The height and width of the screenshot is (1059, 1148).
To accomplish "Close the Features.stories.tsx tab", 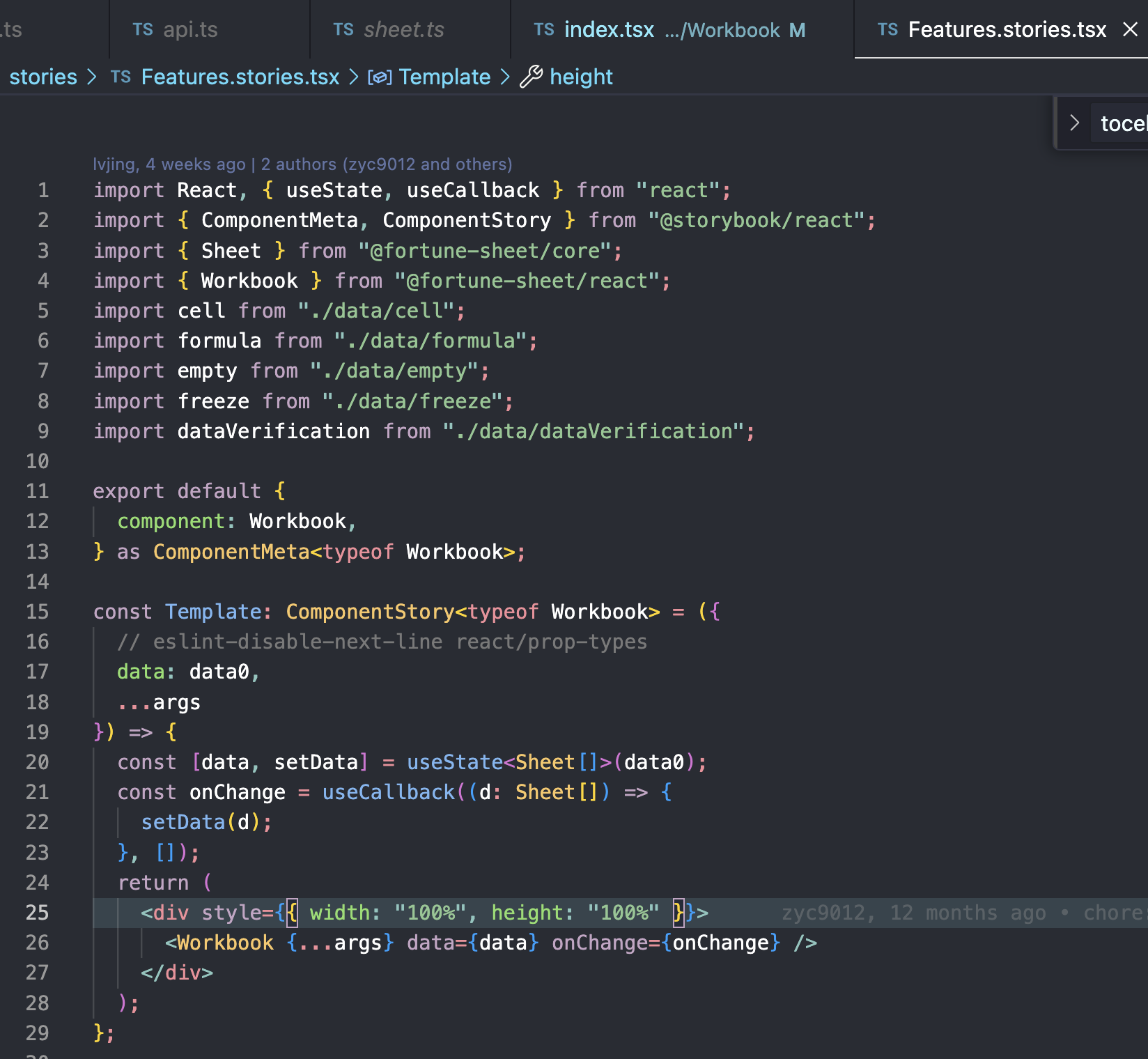I will (x=1129, y=29).
